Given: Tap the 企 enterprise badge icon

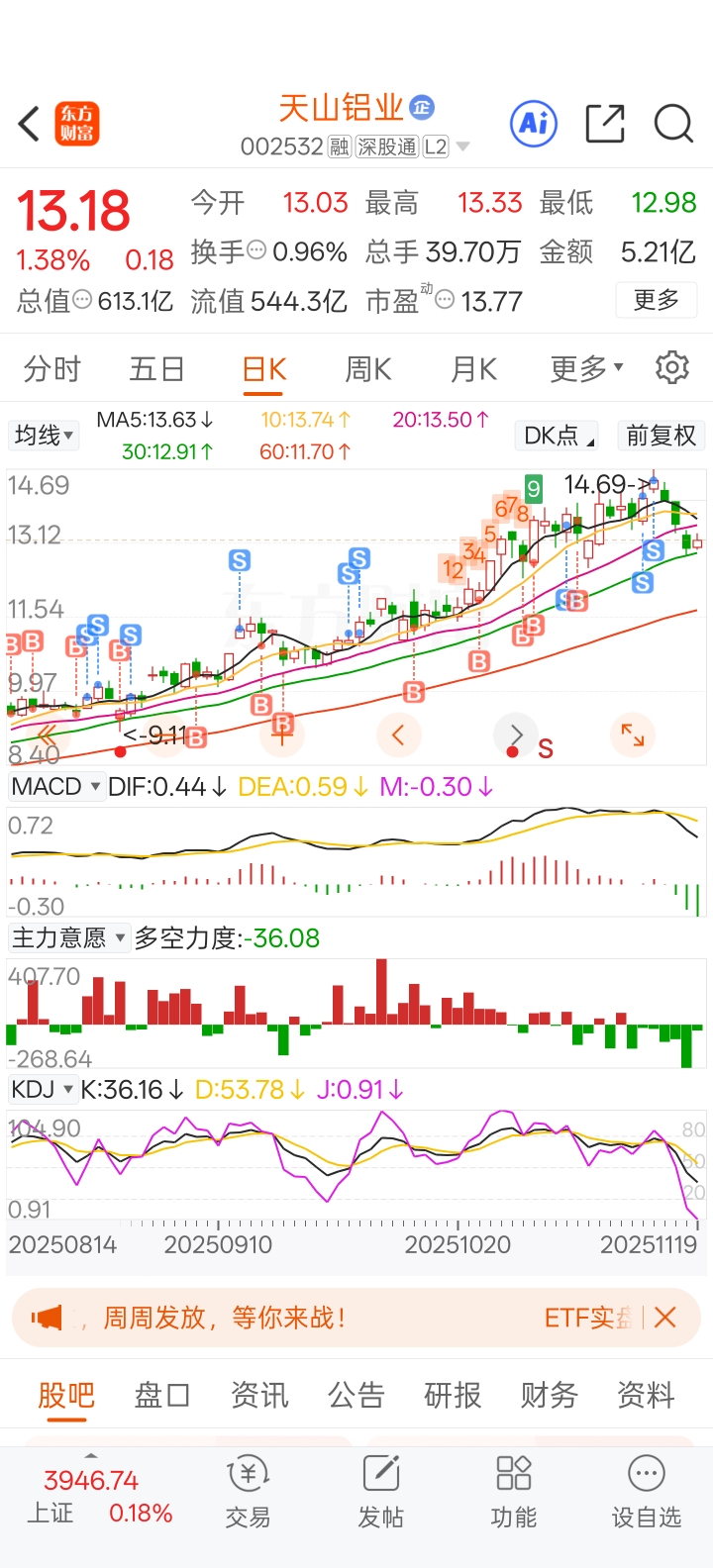Looking at the screenshot, I should point(422,106).
